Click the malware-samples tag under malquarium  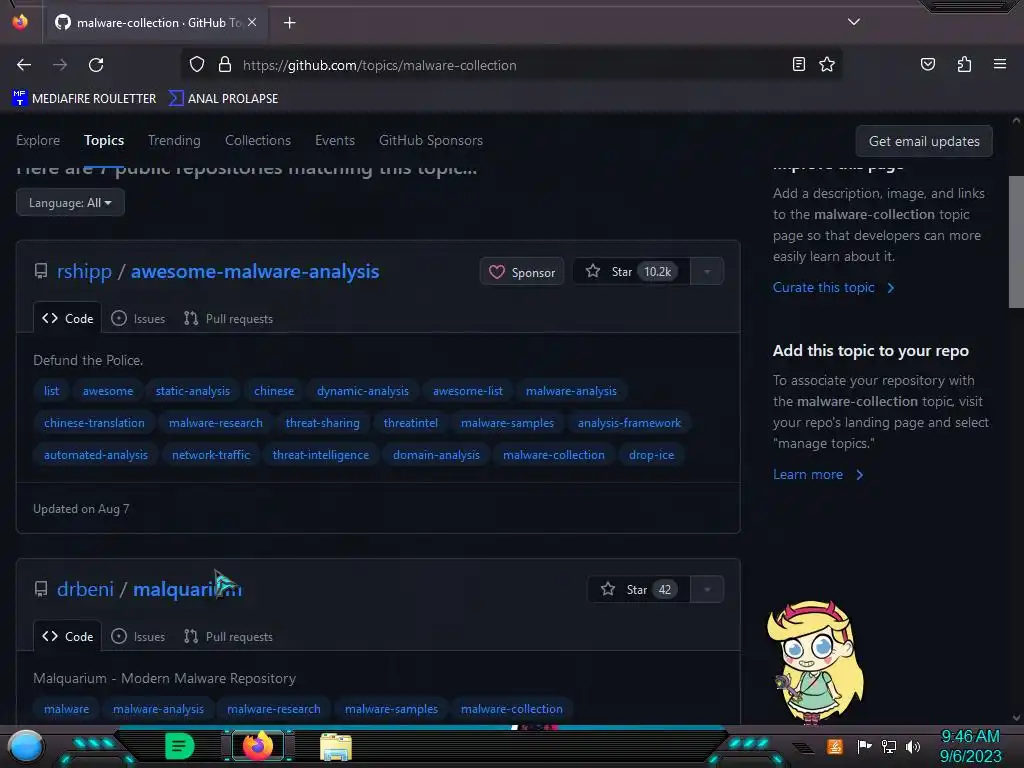pos(391,709)
